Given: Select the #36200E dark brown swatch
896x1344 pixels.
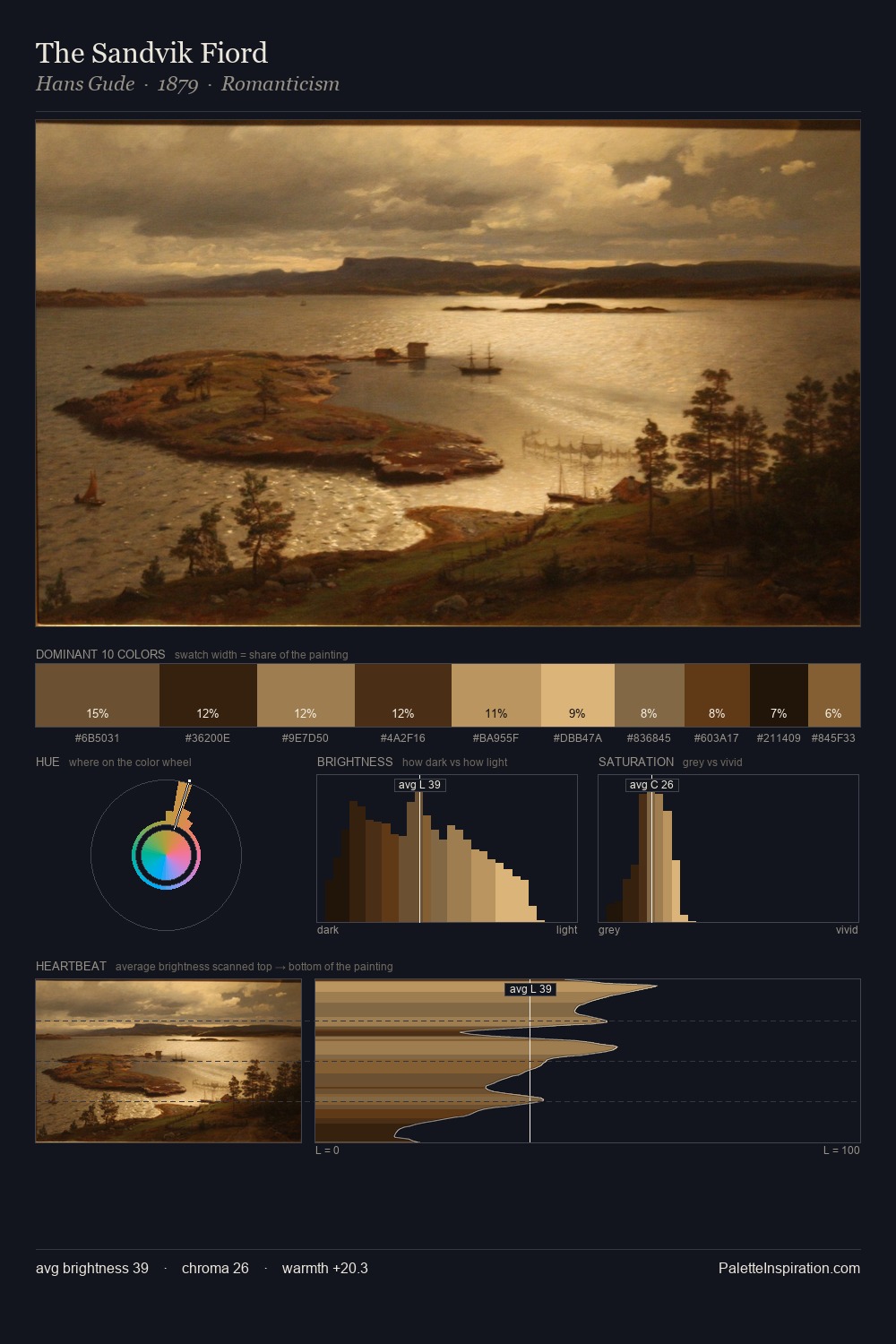Looking at the screenshot, I should coord(208,695).
